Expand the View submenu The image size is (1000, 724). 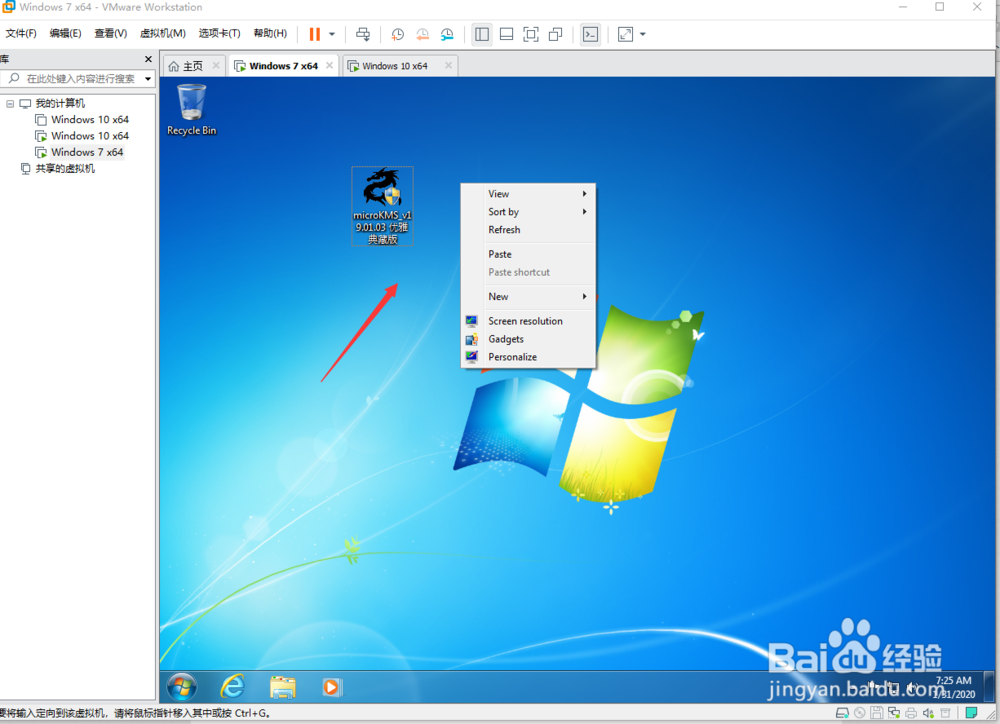click(528, 193)
